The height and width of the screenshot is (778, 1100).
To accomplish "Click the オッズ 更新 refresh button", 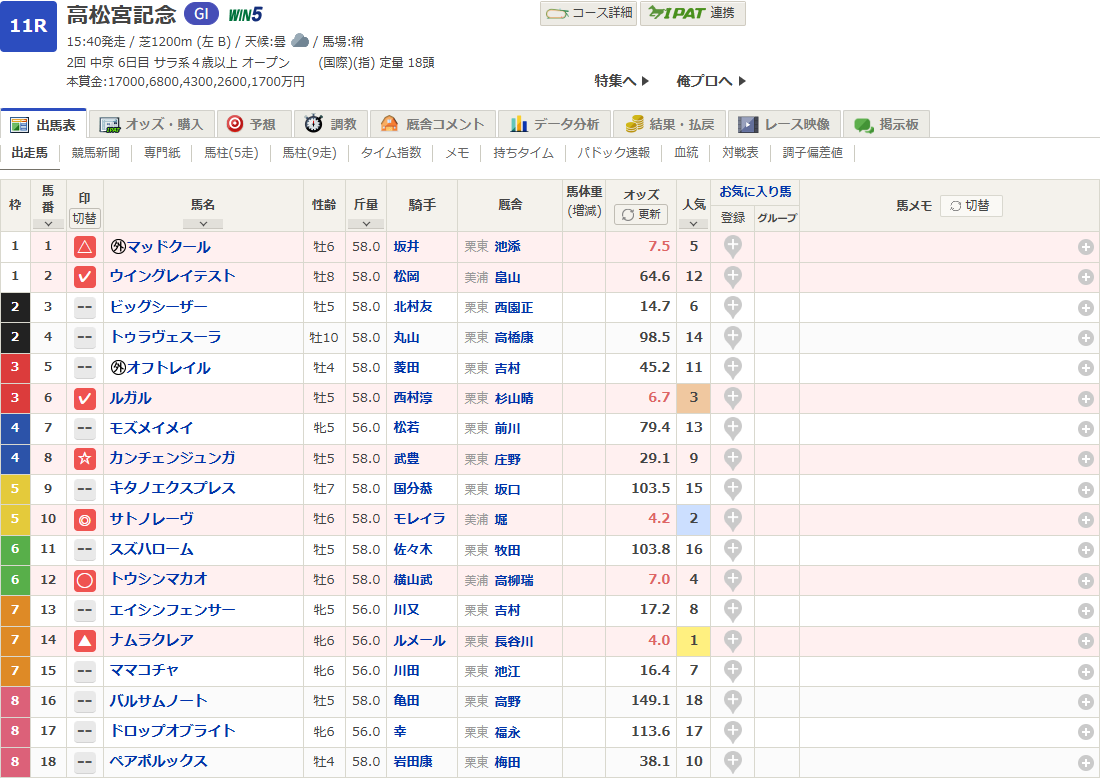I will point(641,214).
